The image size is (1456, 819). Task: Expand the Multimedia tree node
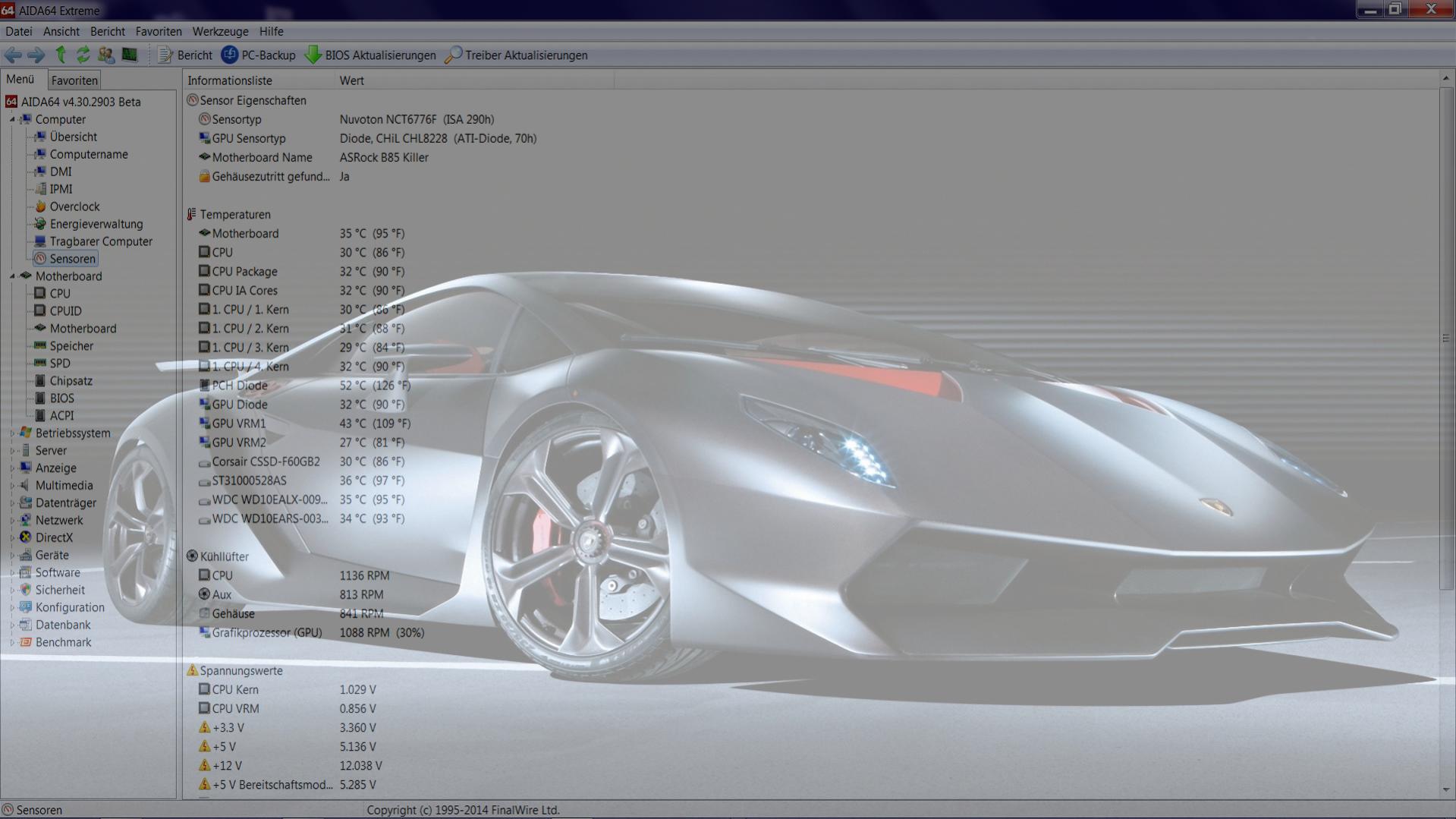pos(12,486)
